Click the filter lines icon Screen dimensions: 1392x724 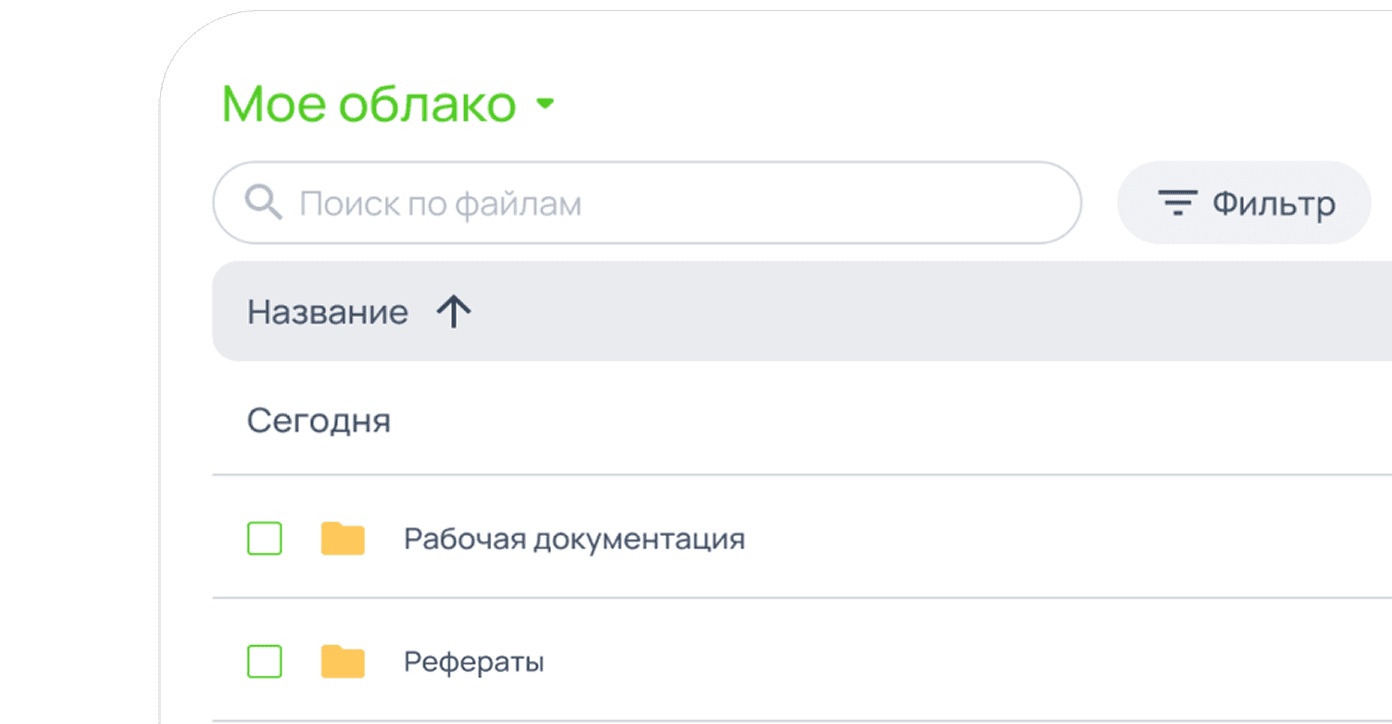tap(1177, 204)
